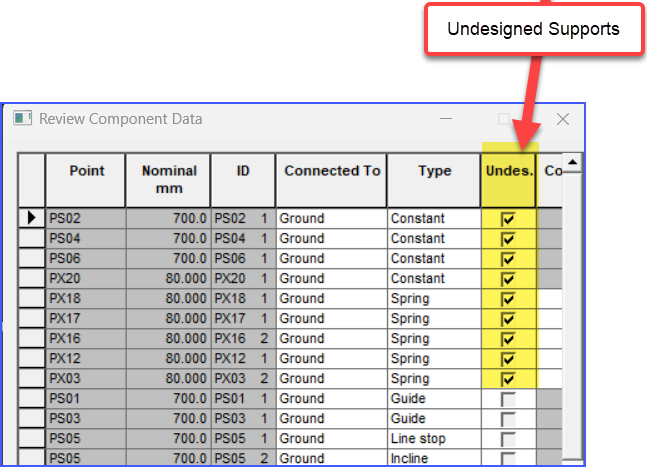Click the 700.0 nominal value for PS04

click(x=168, y=238)
